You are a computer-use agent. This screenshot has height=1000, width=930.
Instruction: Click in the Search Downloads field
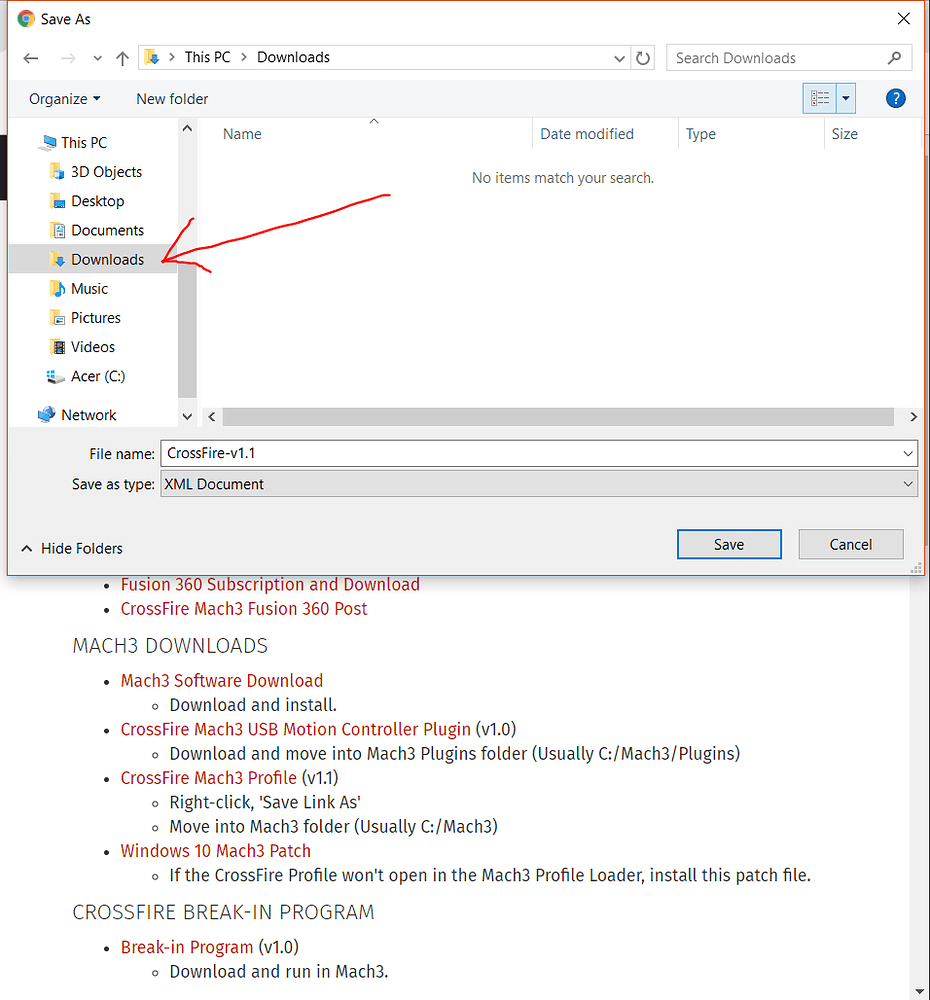(777, 58)
